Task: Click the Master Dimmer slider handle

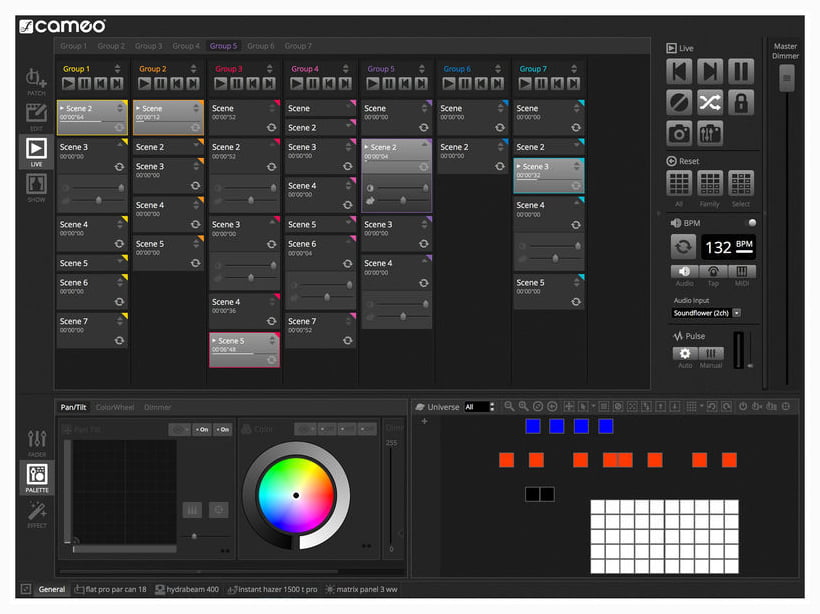Action: [786, 77]
